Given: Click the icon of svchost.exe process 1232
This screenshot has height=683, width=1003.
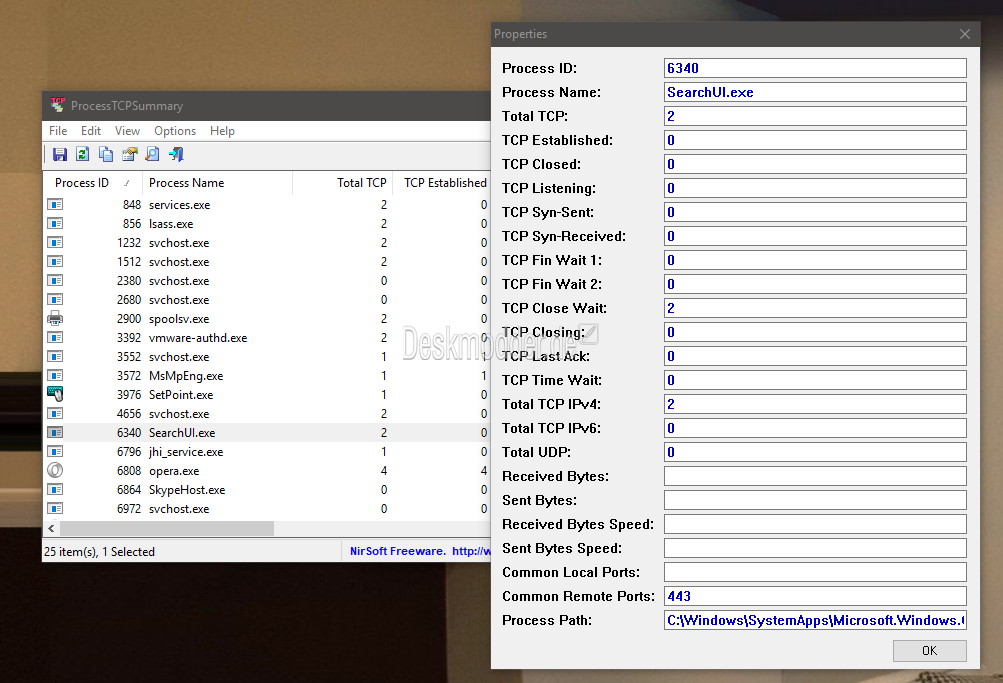Looking at the screenshot, I should [x=55, y=242].
